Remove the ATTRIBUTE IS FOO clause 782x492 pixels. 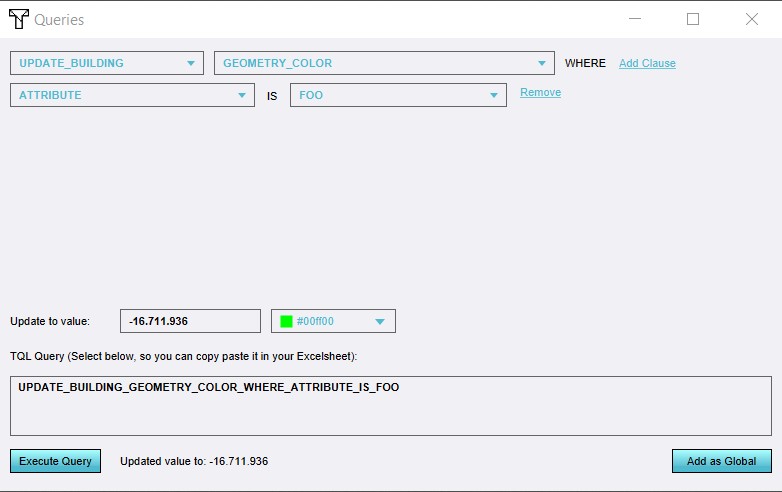[x=540, y=92]
